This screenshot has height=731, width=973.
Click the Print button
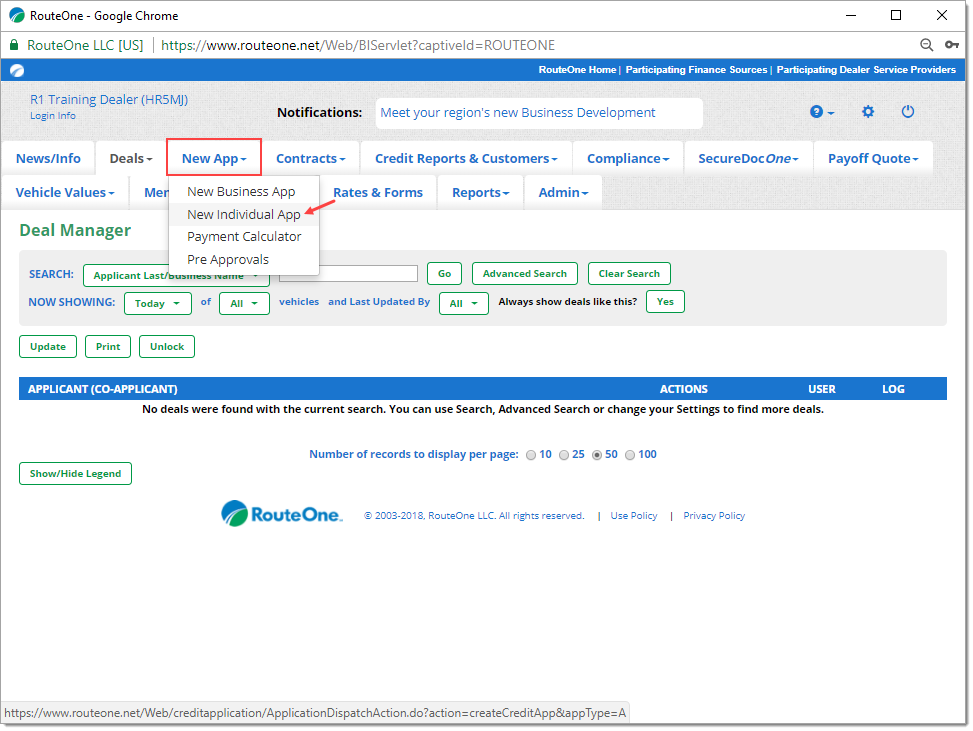[108, 347]
